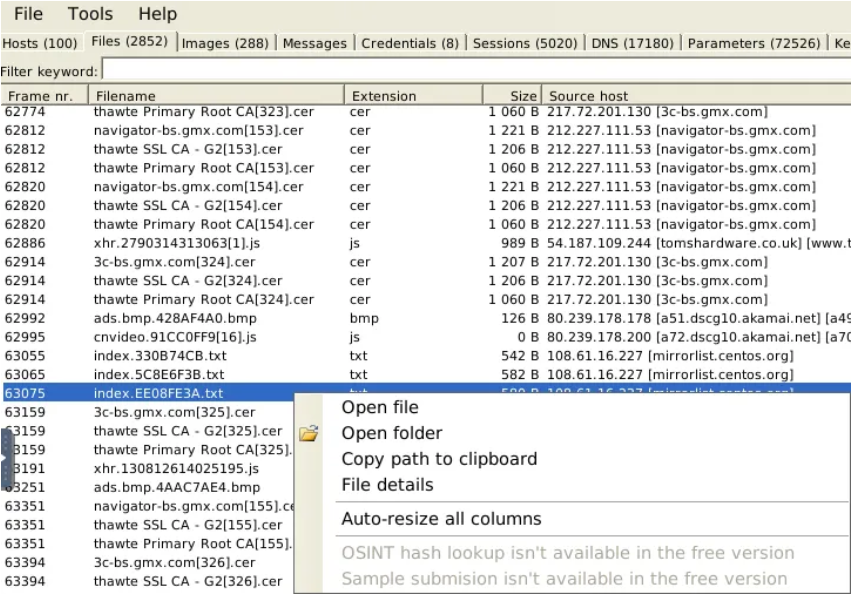This screenshot has height=594, width=851.
Task: Switch to the Credentials (8) tab
Action: point(410,43)
